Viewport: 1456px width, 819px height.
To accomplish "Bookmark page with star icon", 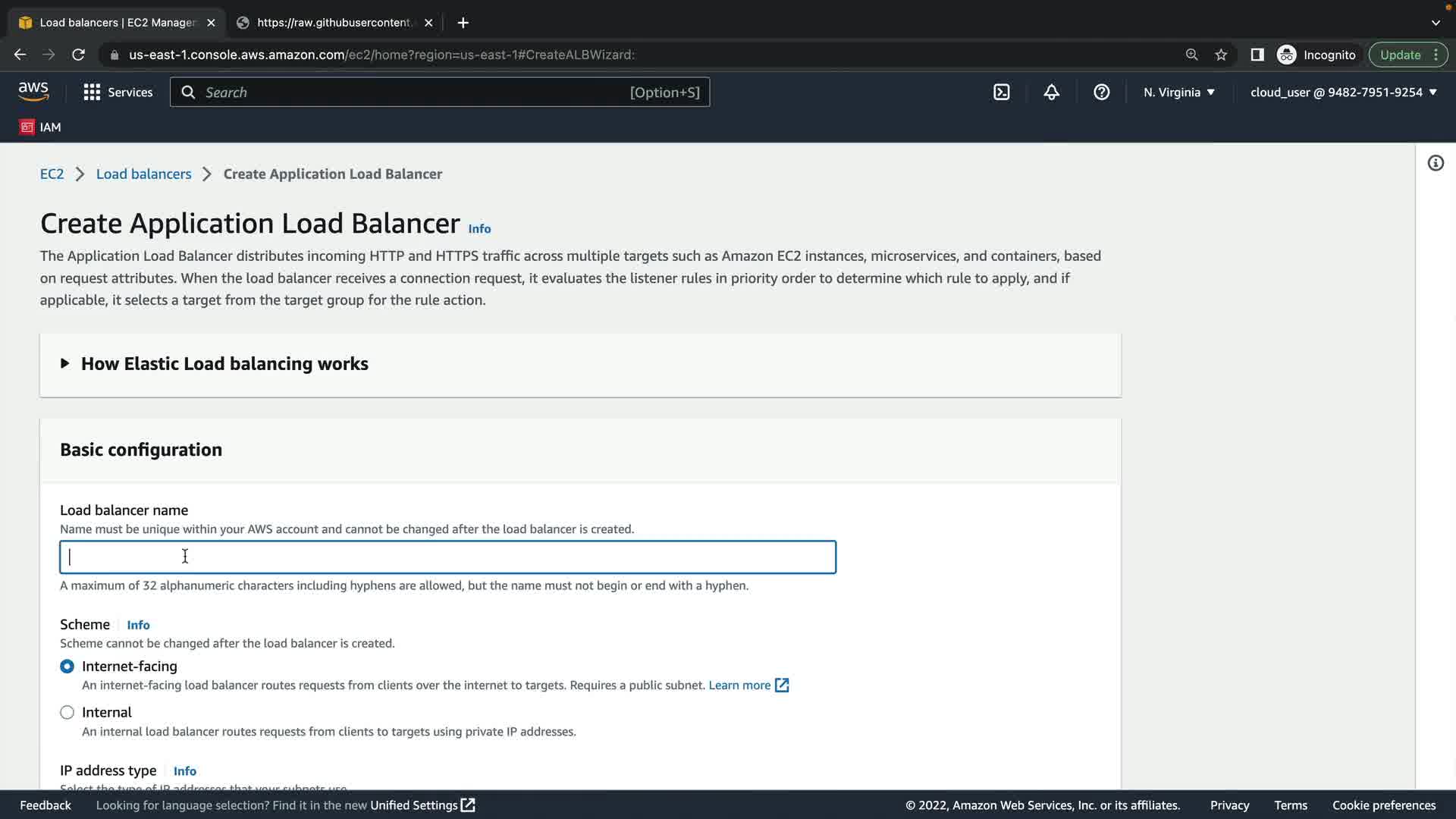I will [x=1221, y=55].
